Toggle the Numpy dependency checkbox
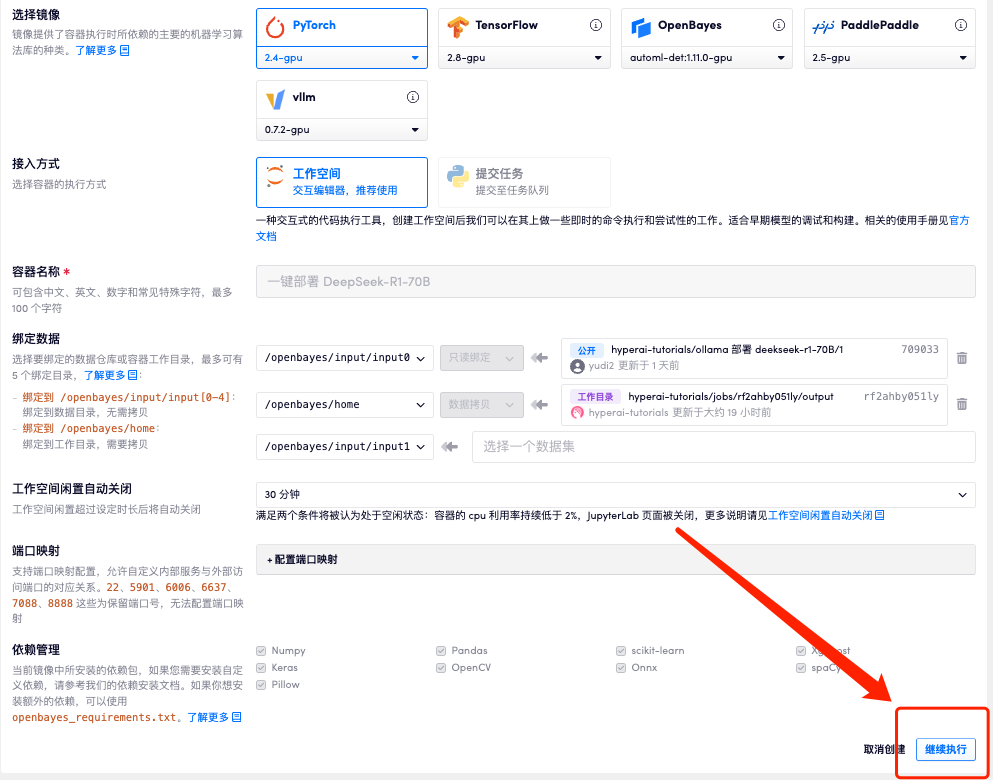The image size is (993, 780). coord(261,651)
